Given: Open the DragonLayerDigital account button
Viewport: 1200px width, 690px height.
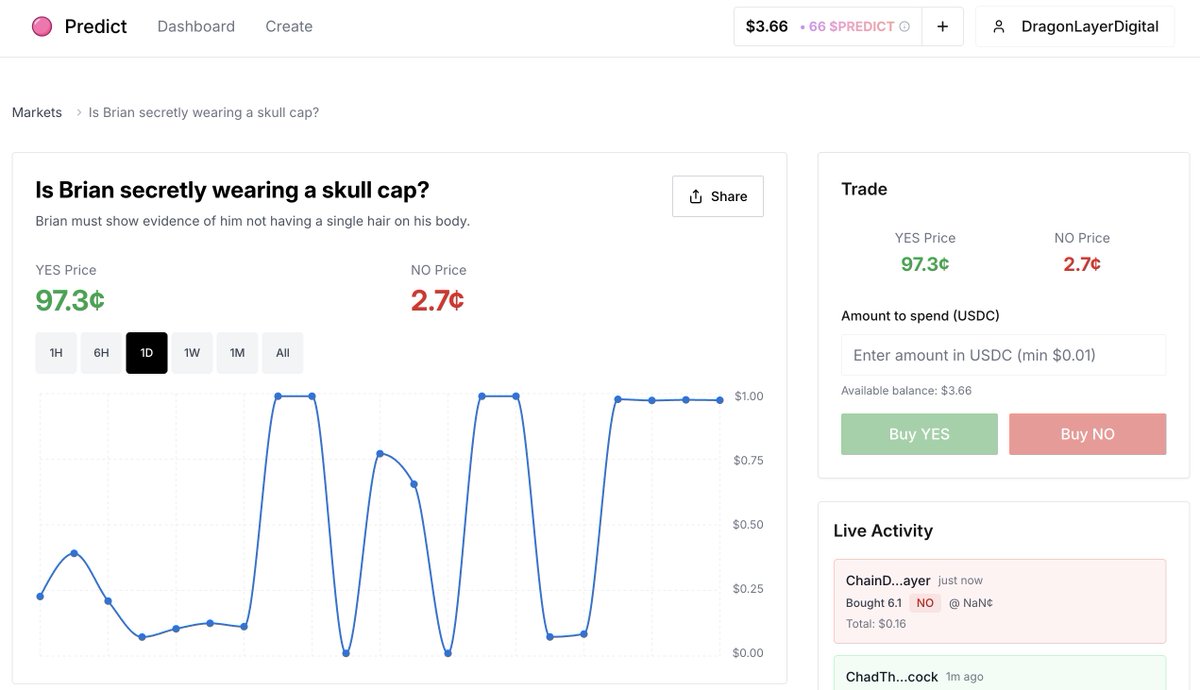Looking at the screenshot, I should pos(1075,27).
